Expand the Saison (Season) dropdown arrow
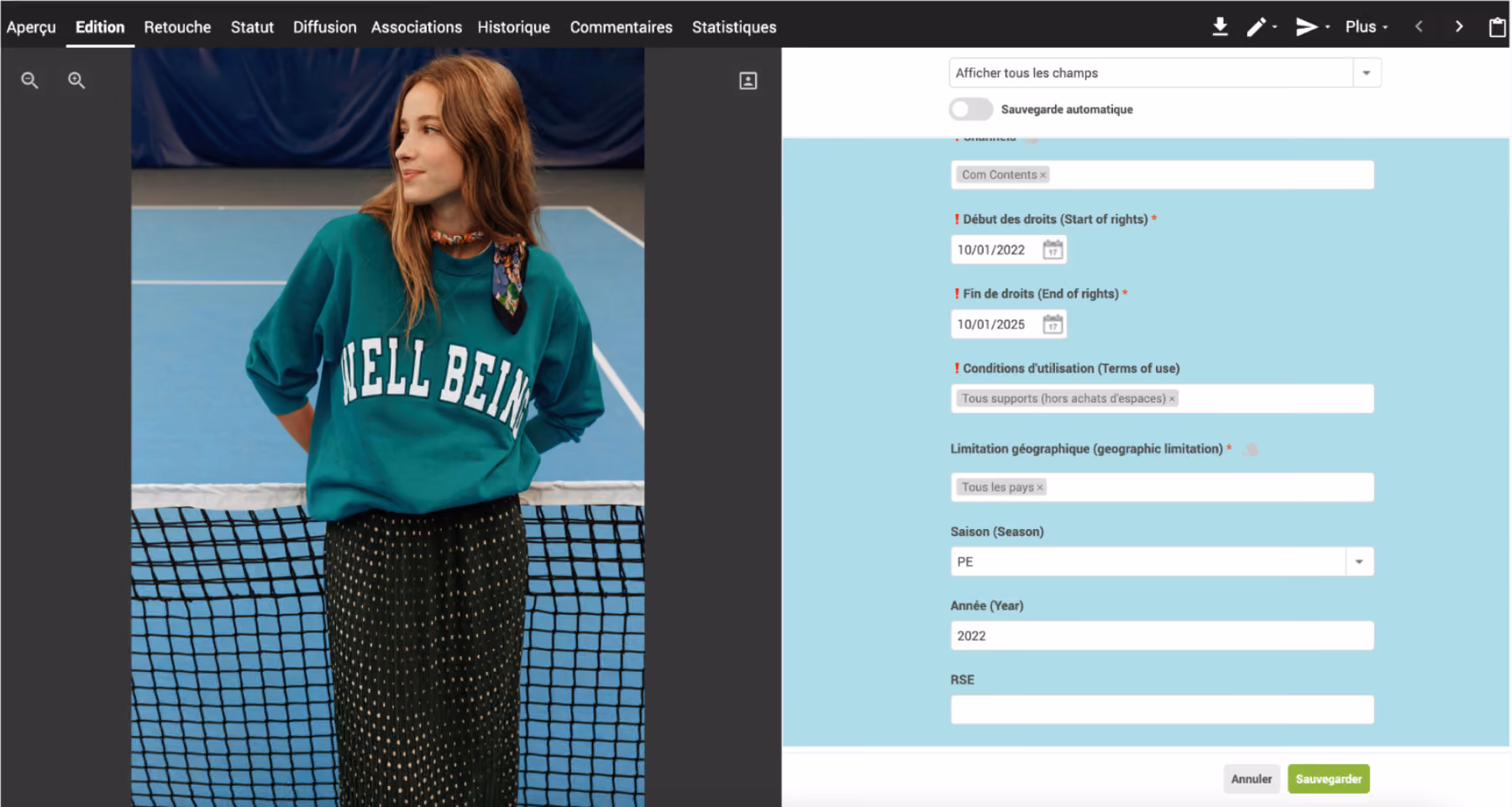Image resolution: width=1512 pixels, height=807 pixels. click(1359, 562)
